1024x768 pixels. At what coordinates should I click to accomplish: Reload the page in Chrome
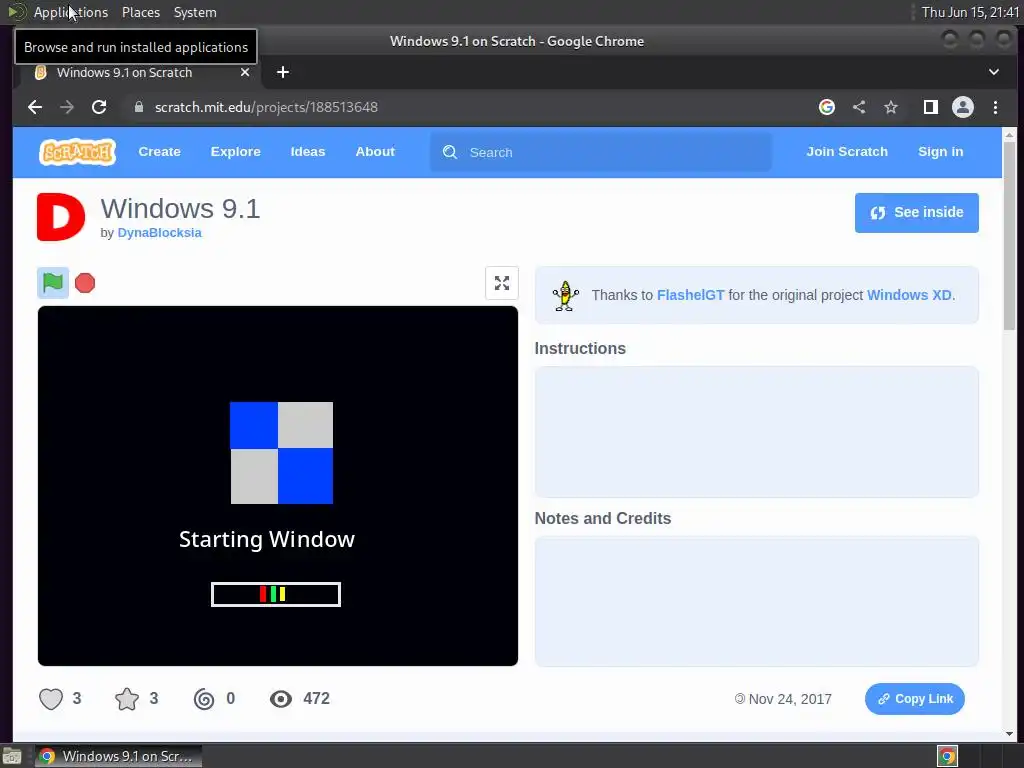pyautogui.click(x=99, y=107)
